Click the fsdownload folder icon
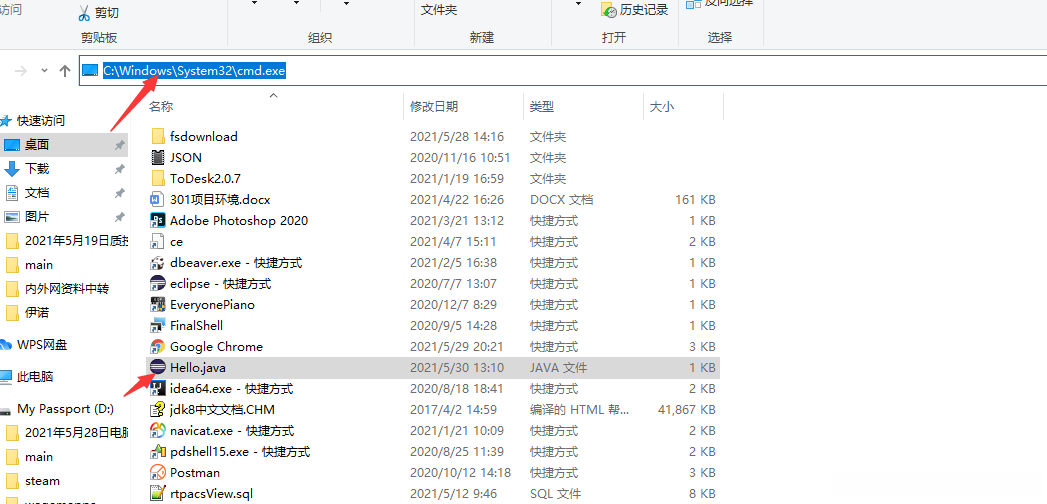The height and width of the screenshot is (504, 1047). point(158,136)
